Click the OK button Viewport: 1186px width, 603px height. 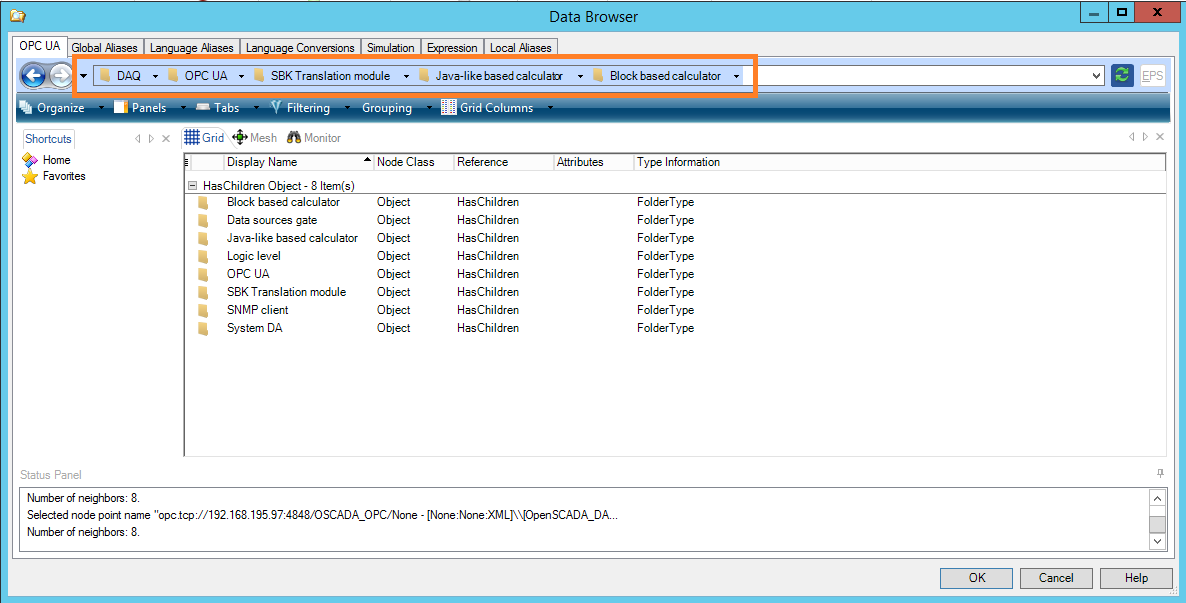(977, 578)
